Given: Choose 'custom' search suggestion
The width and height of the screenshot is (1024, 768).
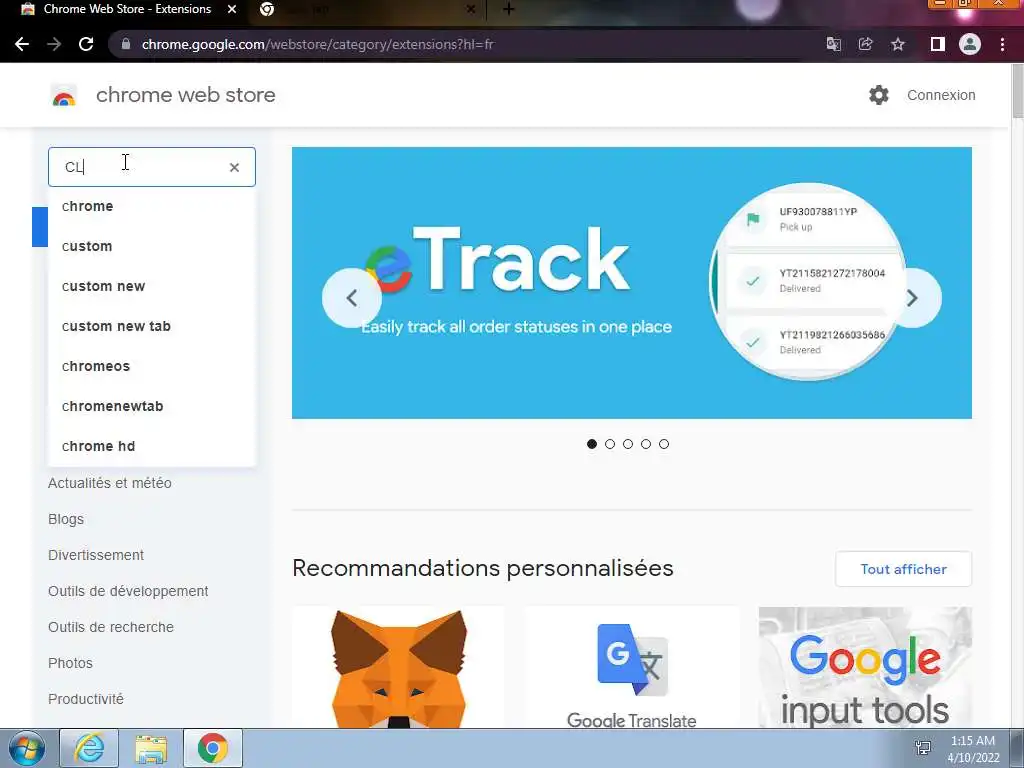Looking at the screenshot, I should 152,246.
